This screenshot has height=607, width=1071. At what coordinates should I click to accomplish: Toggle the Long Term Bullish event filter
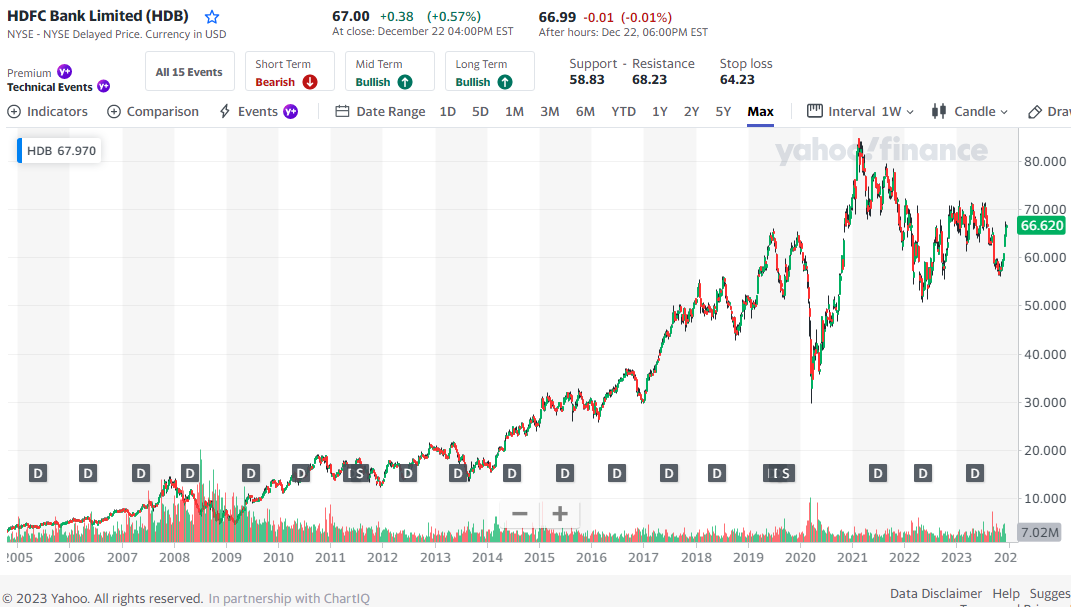pos(489,71)
